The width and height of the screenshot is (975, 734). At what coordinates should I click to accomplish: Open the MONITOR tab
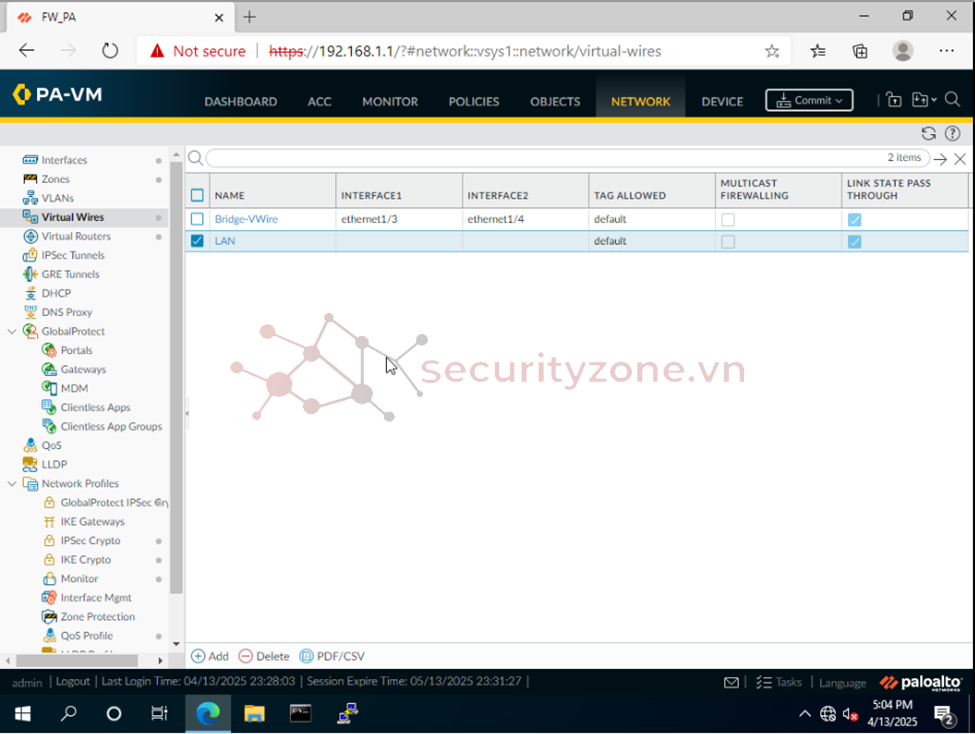390,101
